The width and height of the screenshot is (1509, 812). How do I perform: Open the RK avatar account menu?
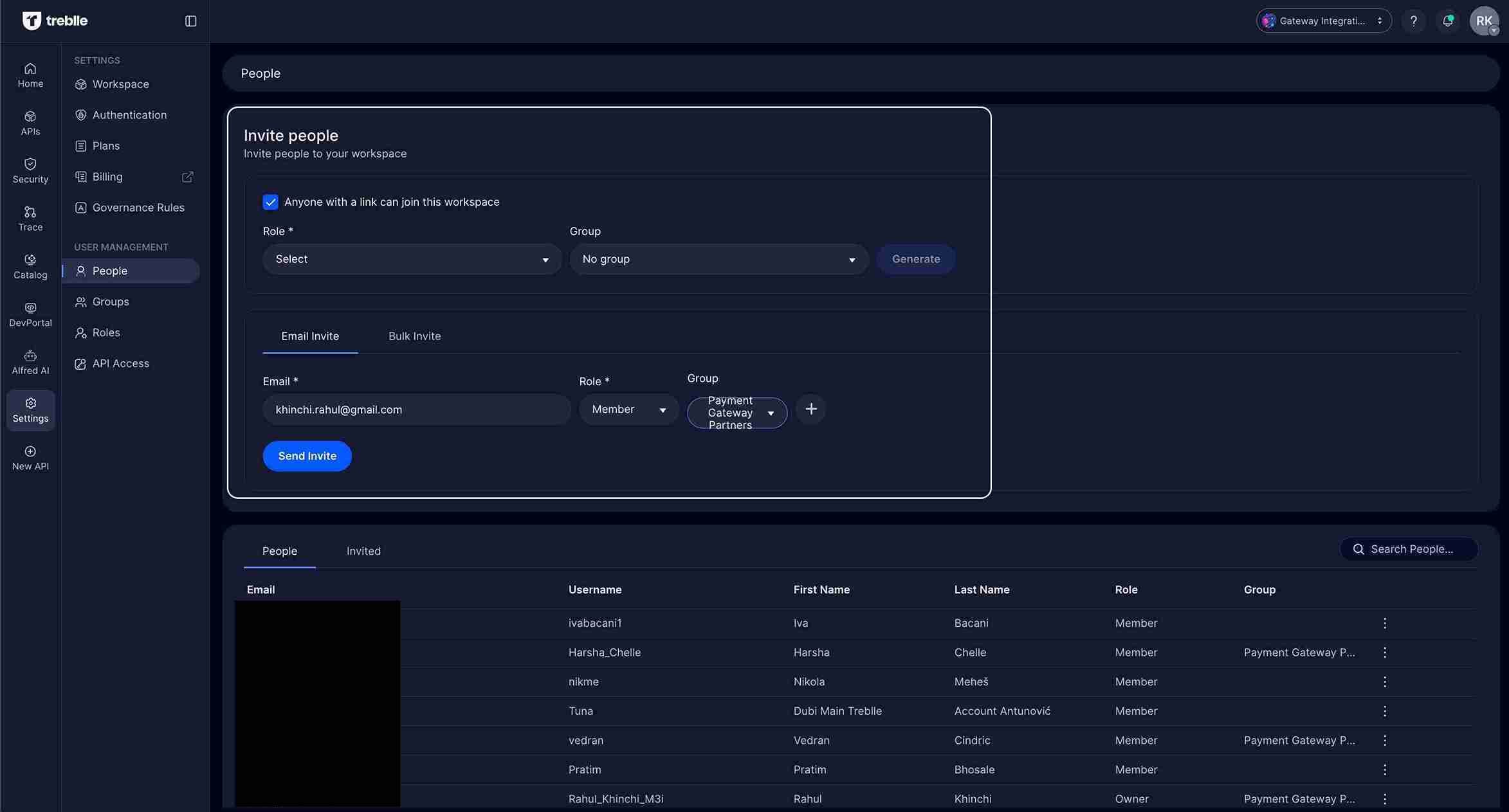click(x=1485, y=20)
